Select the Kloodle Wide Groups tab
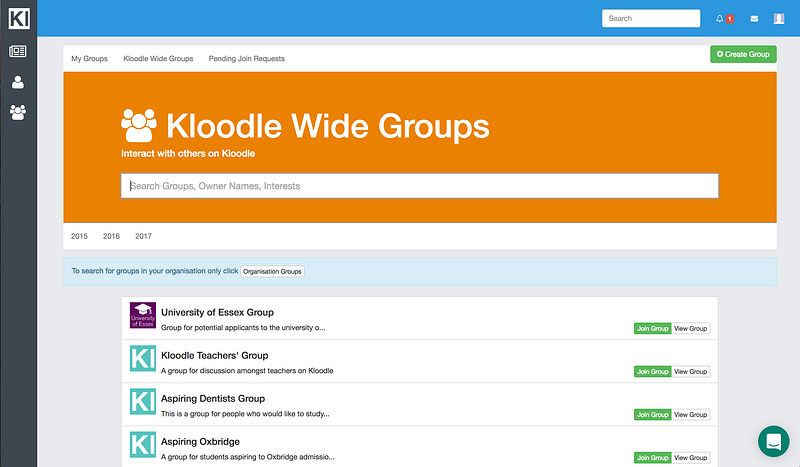 [158, 59]
